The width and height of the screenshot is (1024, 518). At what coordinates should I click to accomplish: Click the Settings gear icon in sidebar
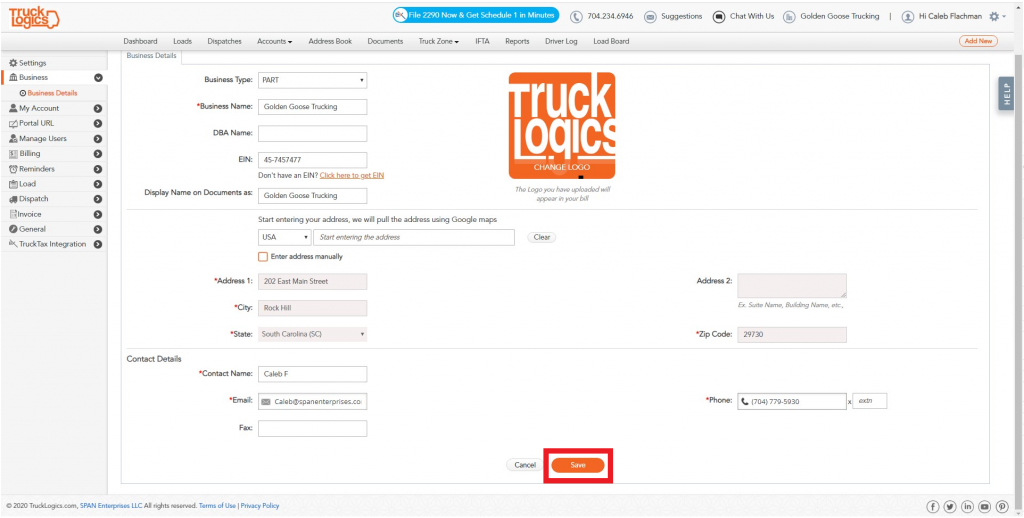coord(12,63)
